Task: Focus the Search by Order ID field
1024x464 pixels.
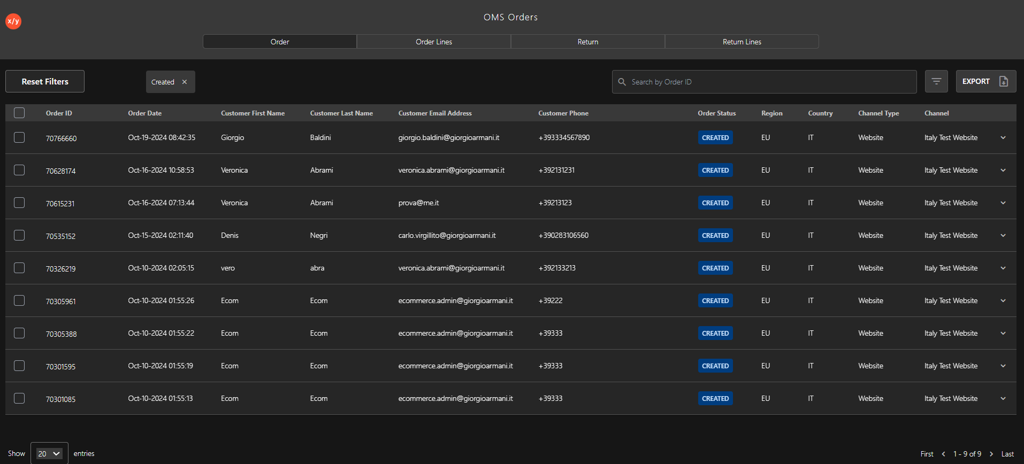Action: [764, 82]
